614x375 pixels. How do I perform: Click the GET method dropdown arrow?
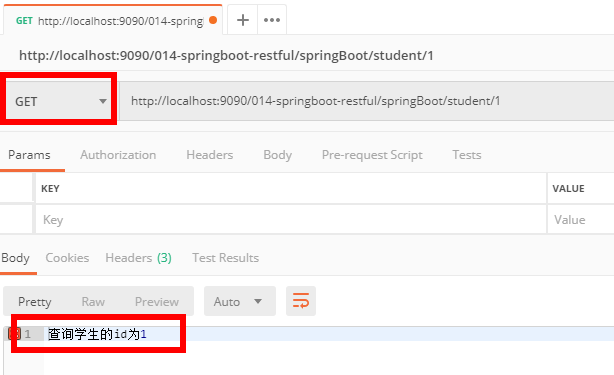coord(103,101)
